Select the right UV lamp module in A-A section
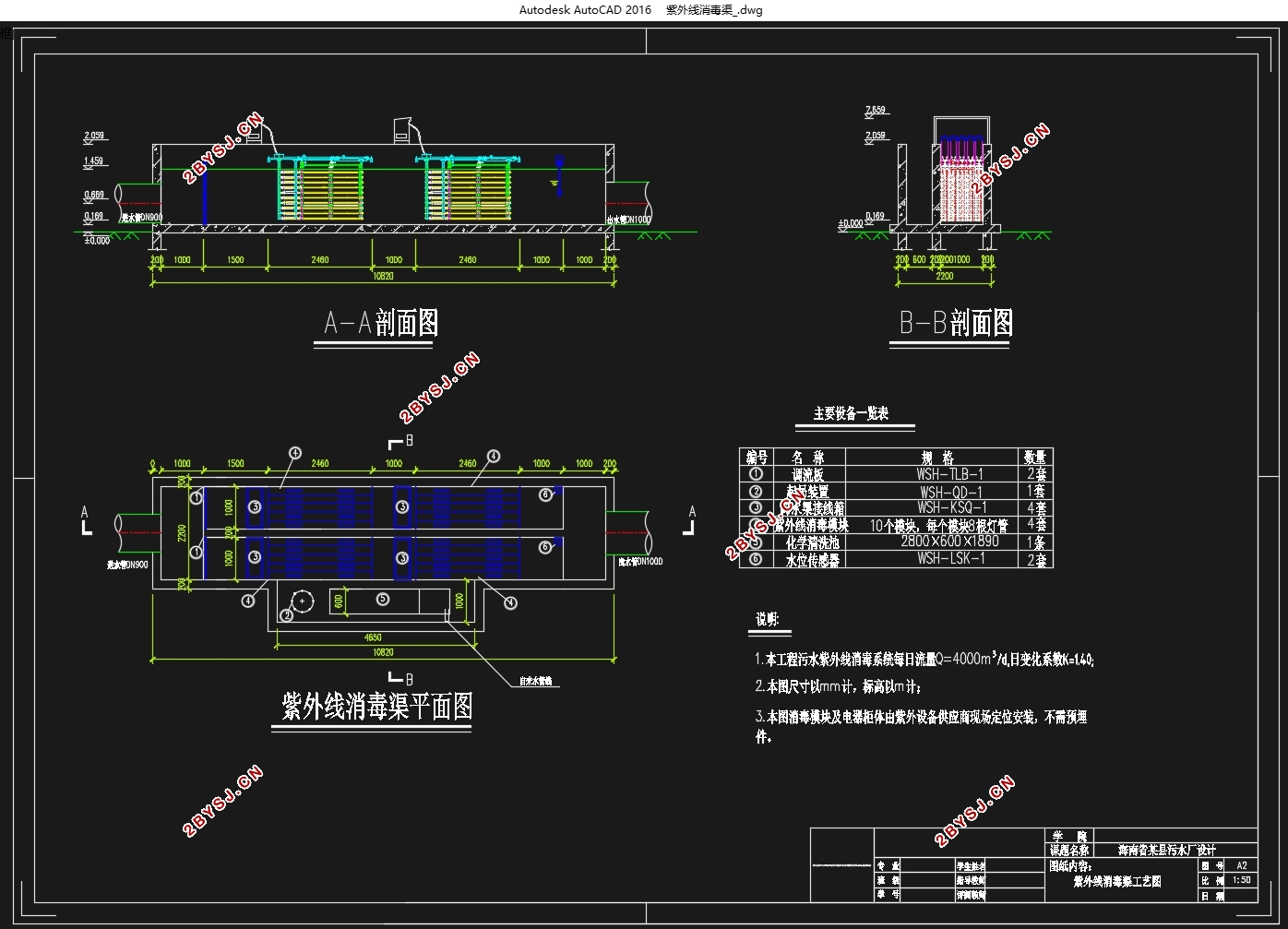This screenshot has width=1288, height=929. tap(470, 188)
